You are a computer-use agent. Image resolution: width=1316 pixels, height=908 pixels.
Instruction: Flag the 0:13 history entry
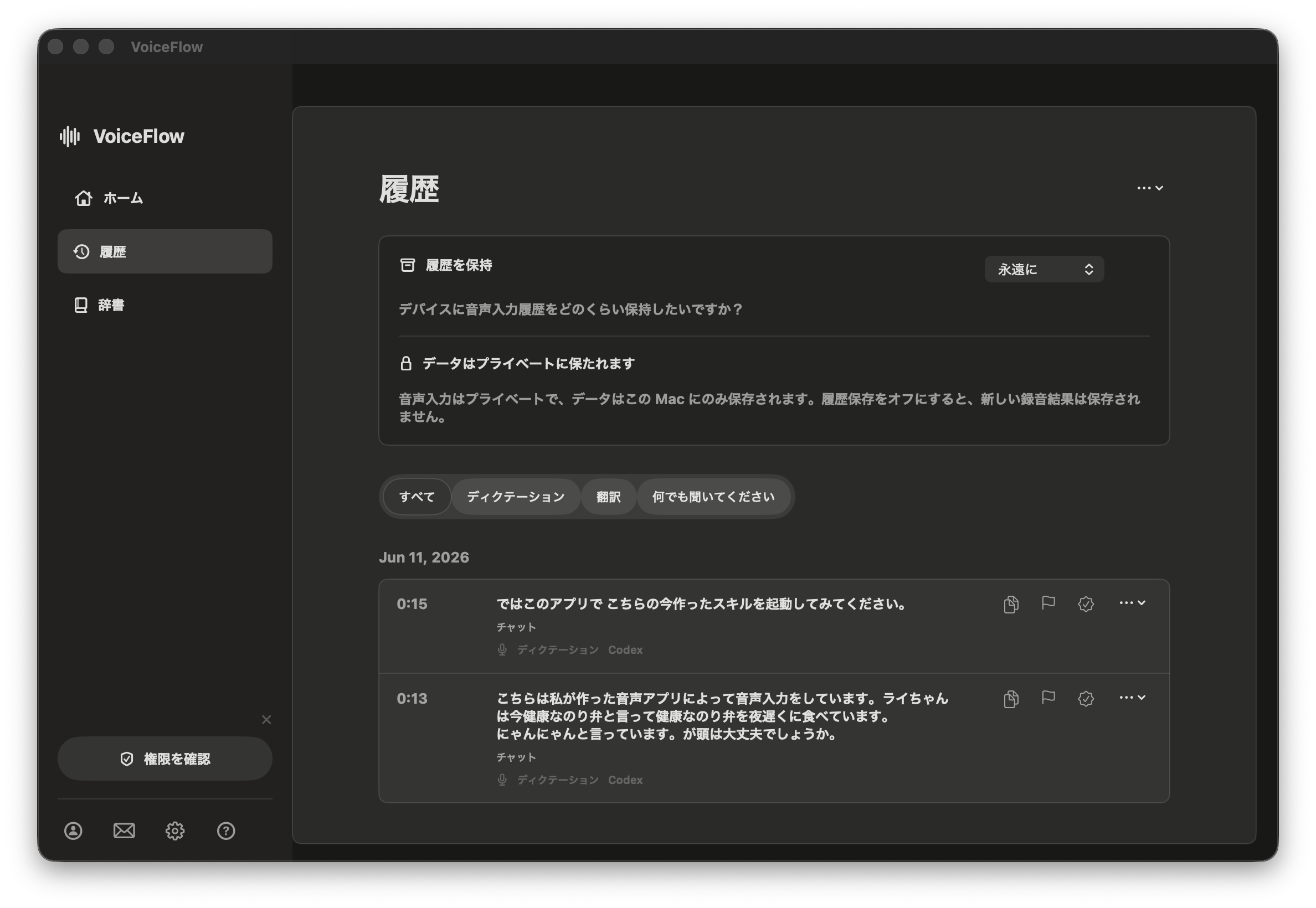click(x=1048, y=698)
